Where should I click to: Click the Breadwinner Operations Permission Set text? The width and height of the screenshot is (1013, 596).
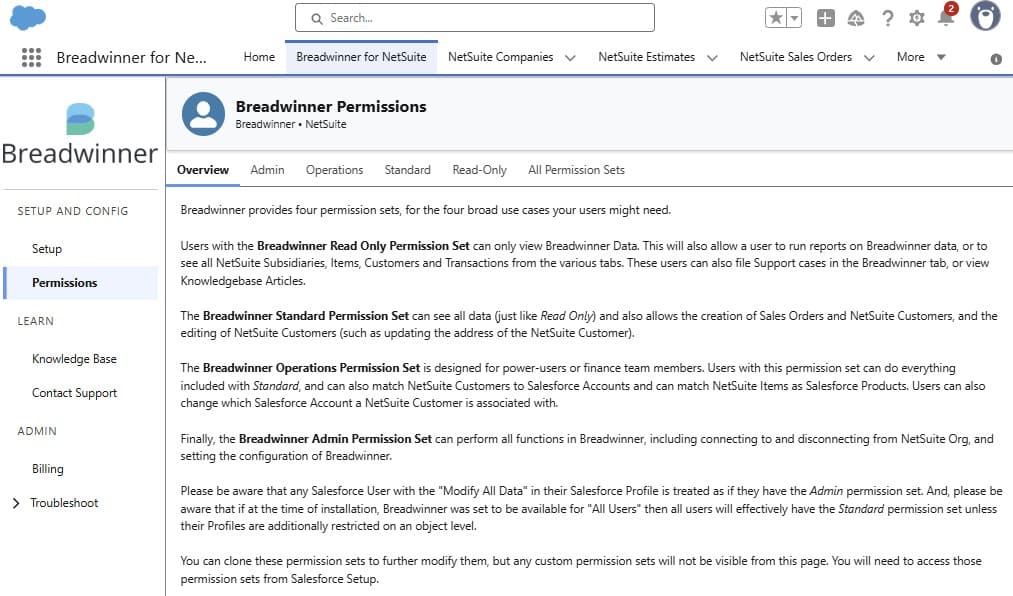click(311, 368)
